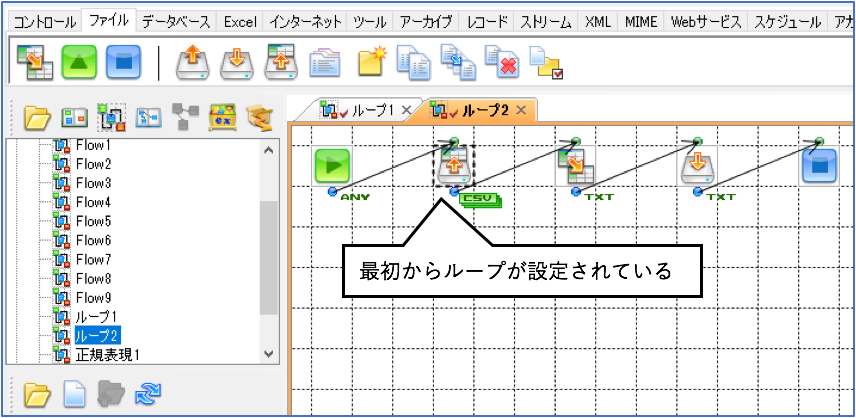The width and height of the screenshot is (856, 418).
Task: Click the green CSV stream label on canvas
Action: [480, 200]
